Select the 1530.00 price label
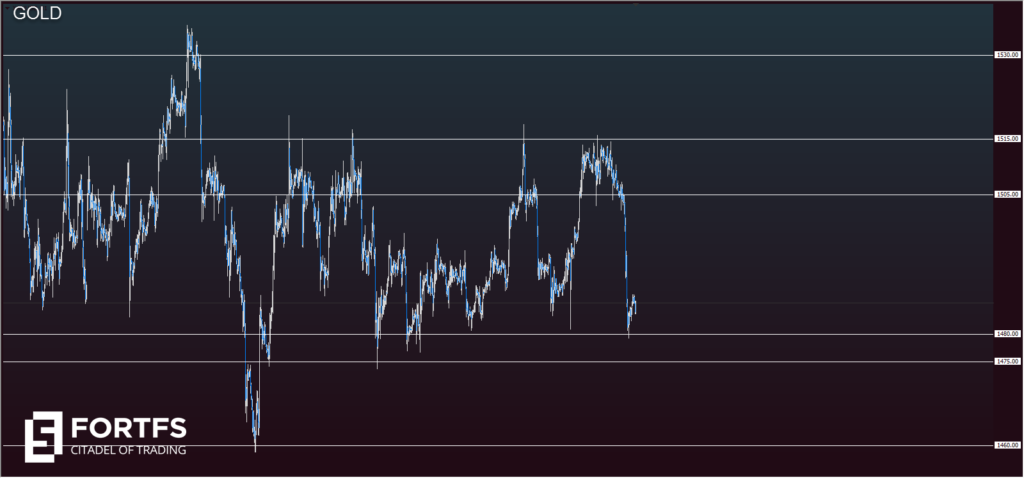Screen dimensions: 1024x478 1007,55
